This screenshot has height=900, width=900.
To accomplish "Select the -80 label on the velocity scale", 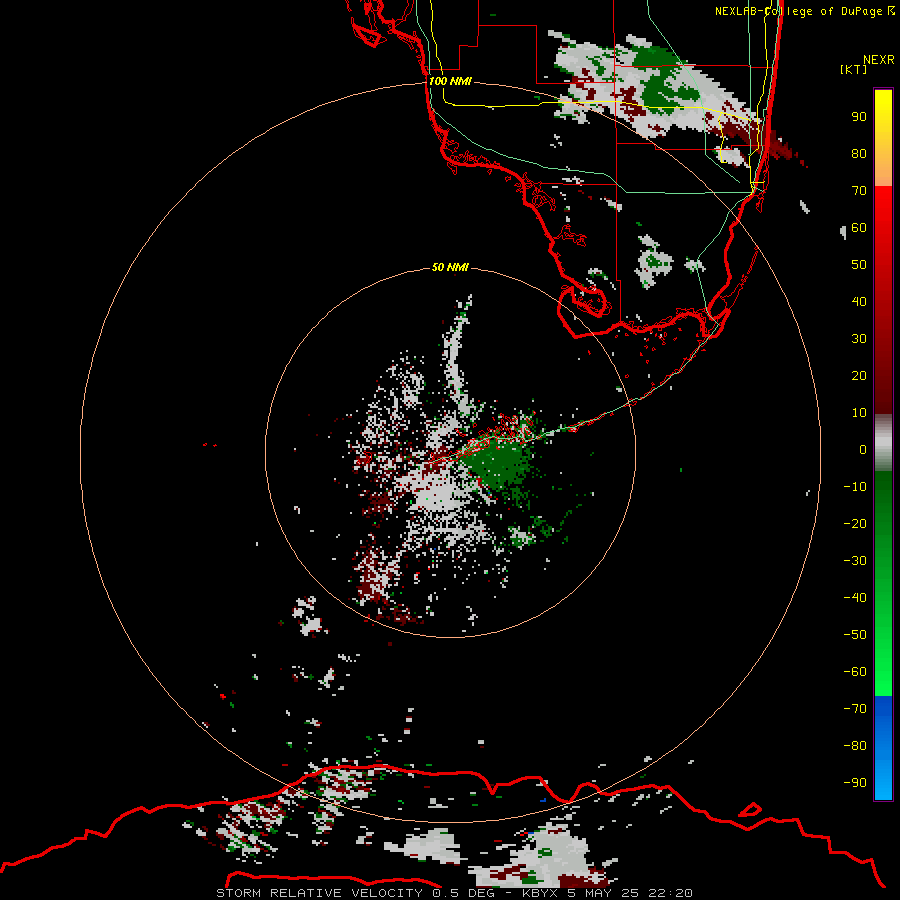I will 855,746.
